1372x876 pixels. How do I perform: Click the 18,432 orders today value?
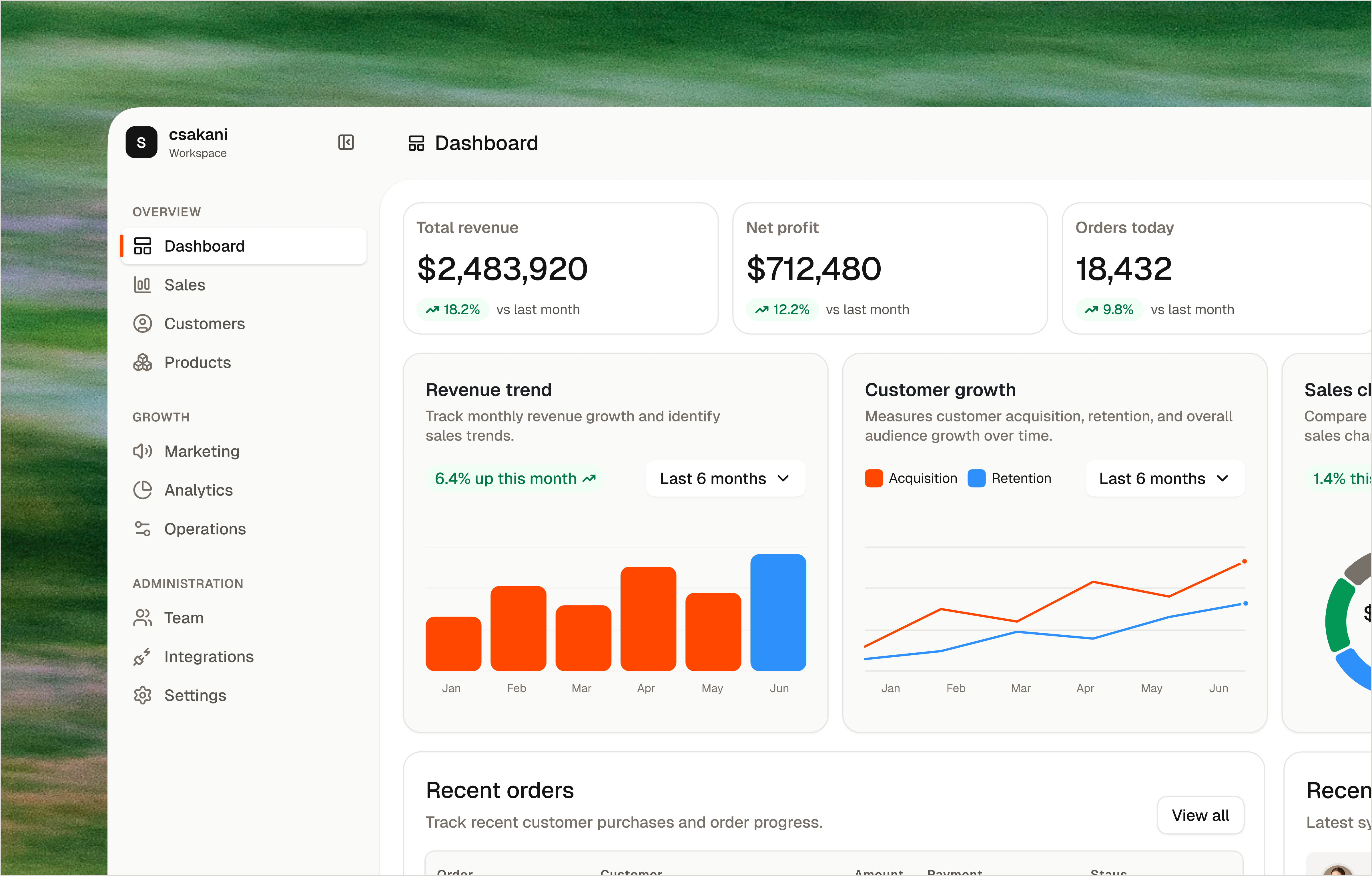coord(1124,269)
